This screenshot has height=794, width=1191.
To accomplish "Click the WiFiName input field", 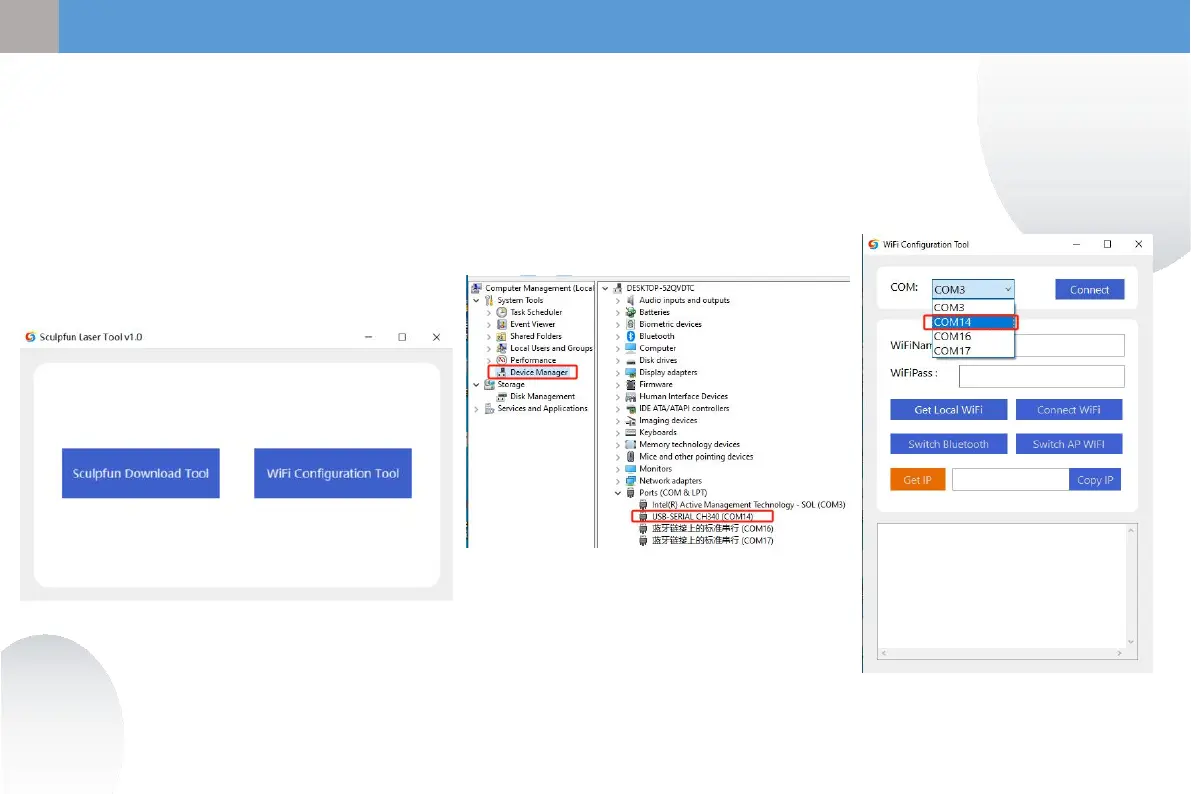I will 1069,345.
